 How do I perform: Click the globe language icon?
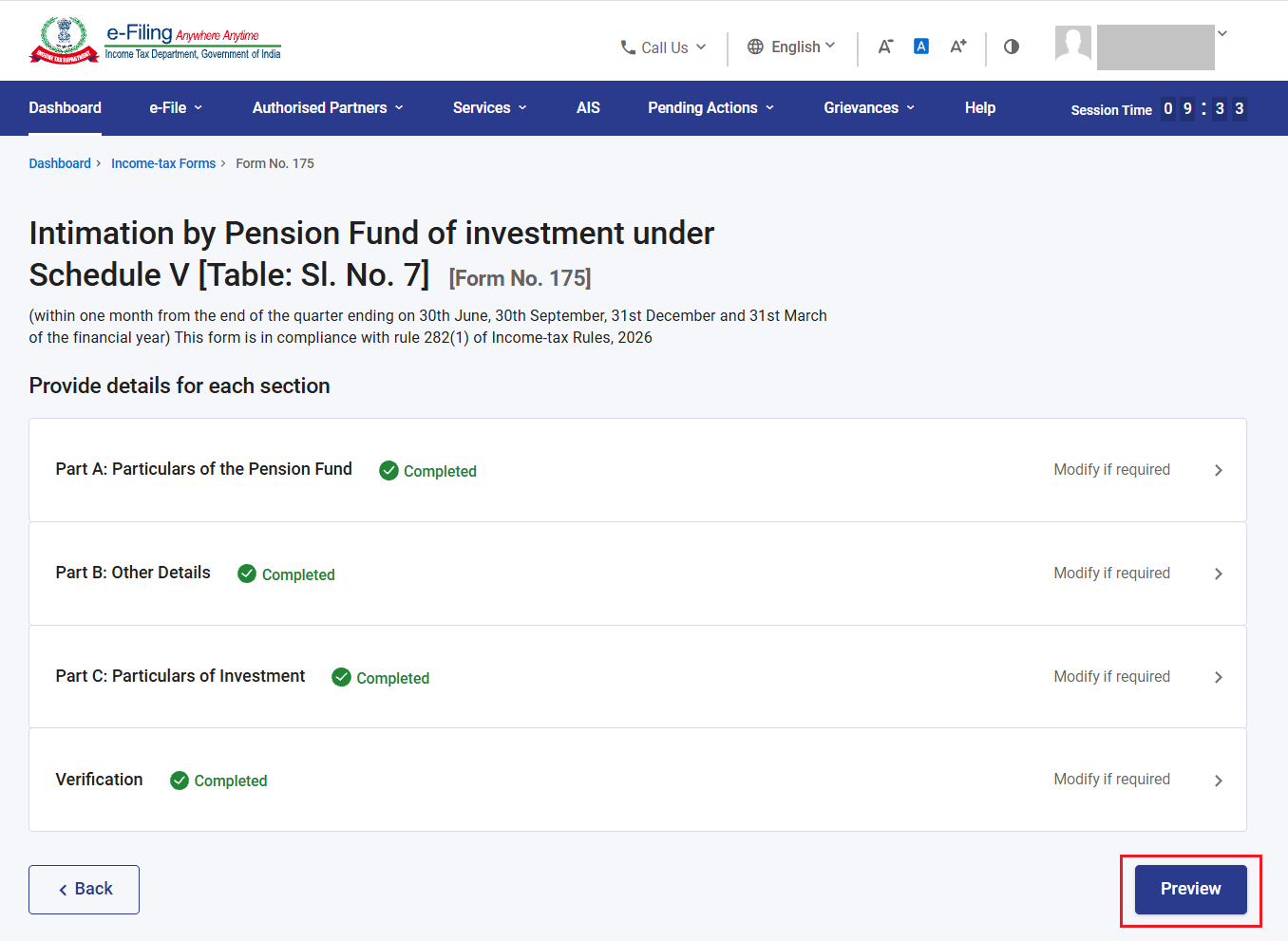[755, 47]
